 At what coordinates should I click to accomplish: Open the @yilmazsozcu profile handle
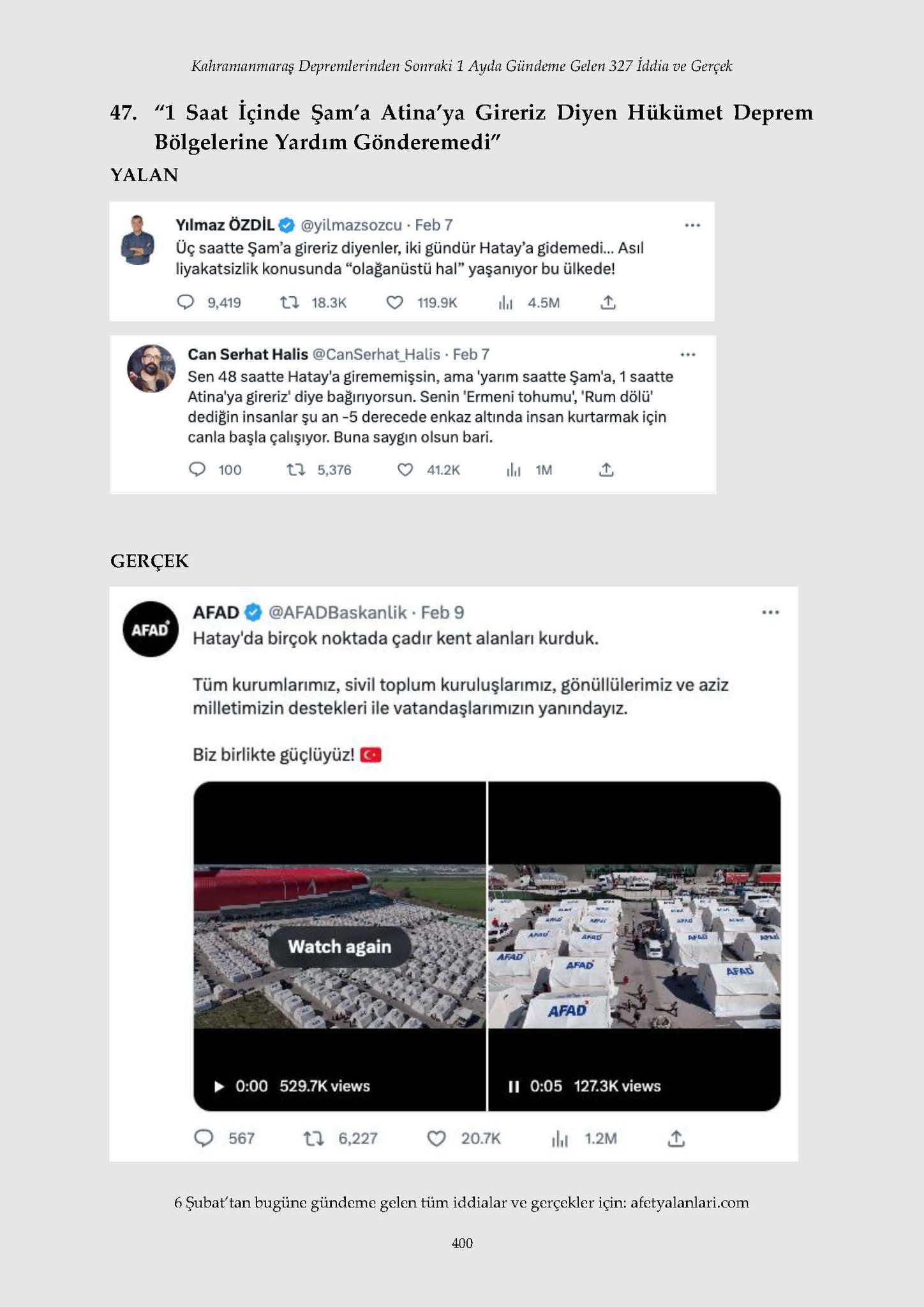pyautogui.click(x=351, y=225)
